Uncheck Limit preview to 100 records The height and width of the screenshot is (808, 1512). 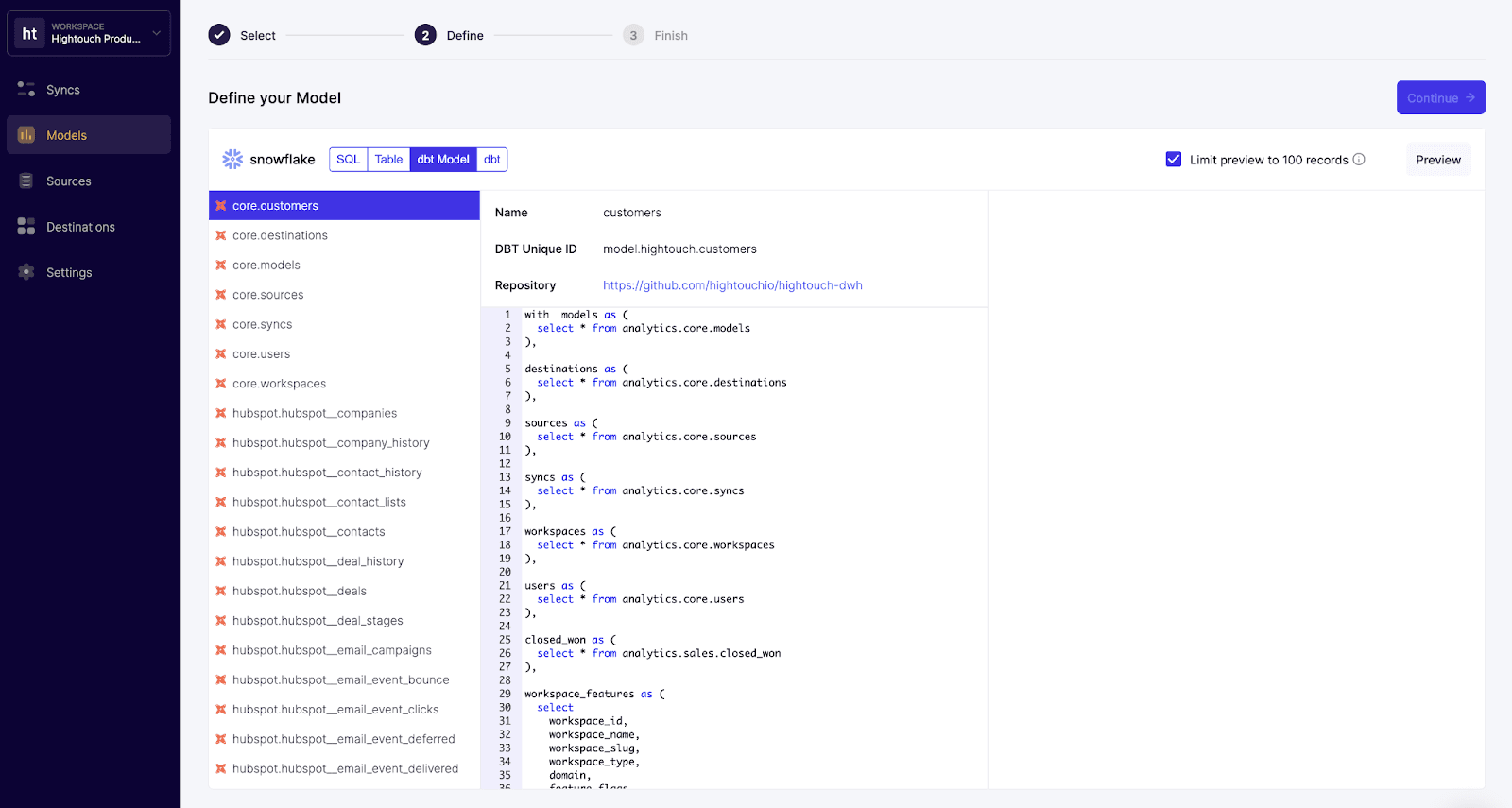[1174, 160]
